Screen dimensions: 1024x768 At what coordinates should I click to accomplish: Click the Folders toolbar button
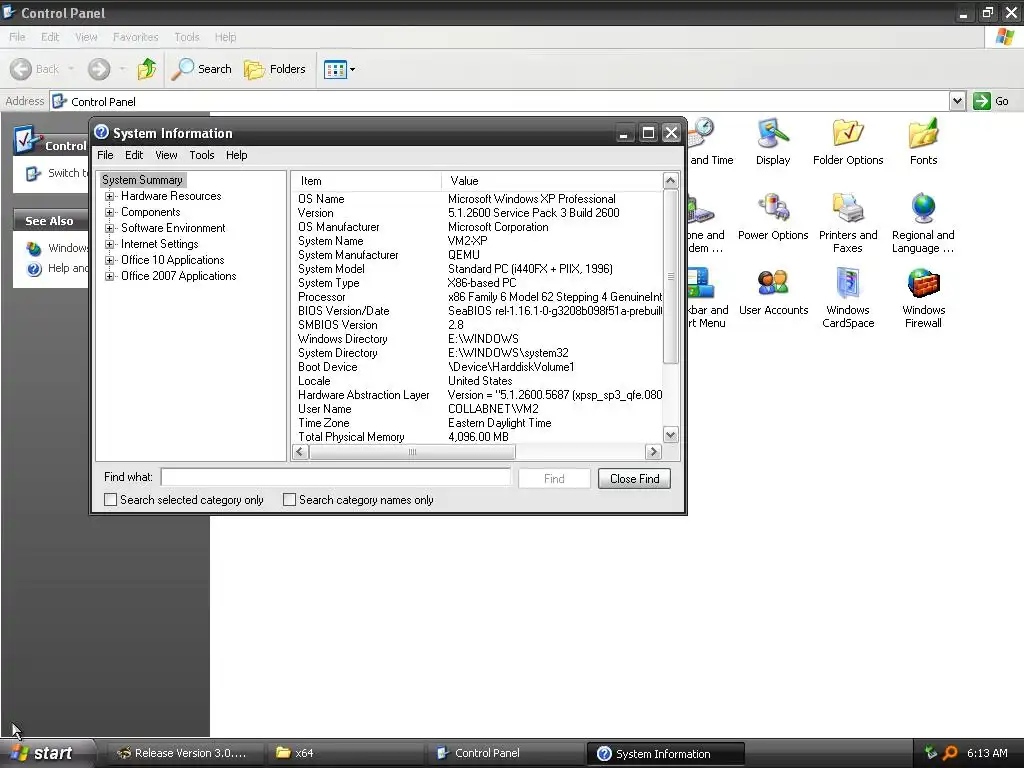pos(274,69)
